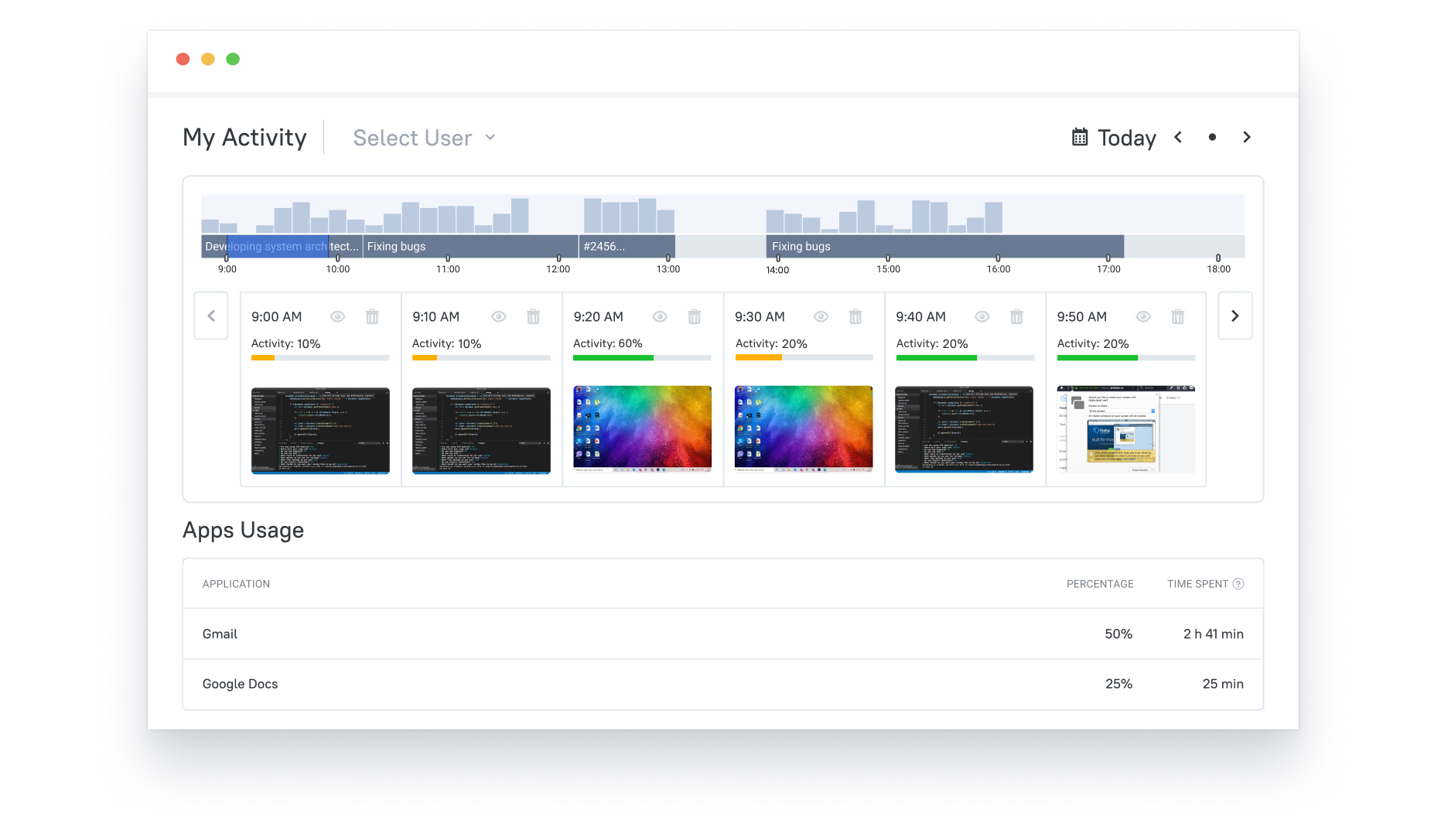1448x840 pixels.
Task: Click the dot between the date navigation arrows
Action: (x=1212, y=137)
